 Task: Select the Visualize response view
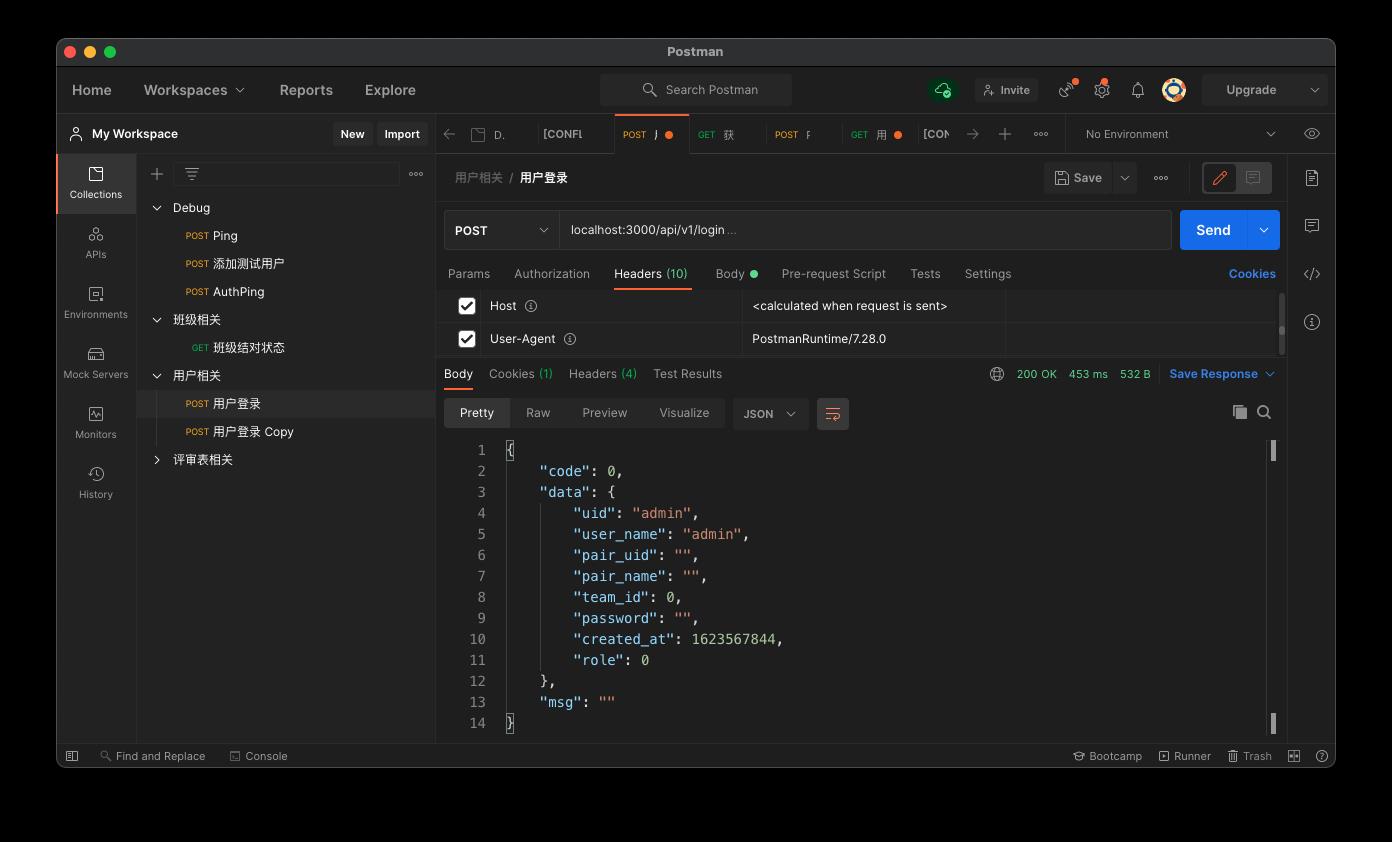click(x=684, y=413)
